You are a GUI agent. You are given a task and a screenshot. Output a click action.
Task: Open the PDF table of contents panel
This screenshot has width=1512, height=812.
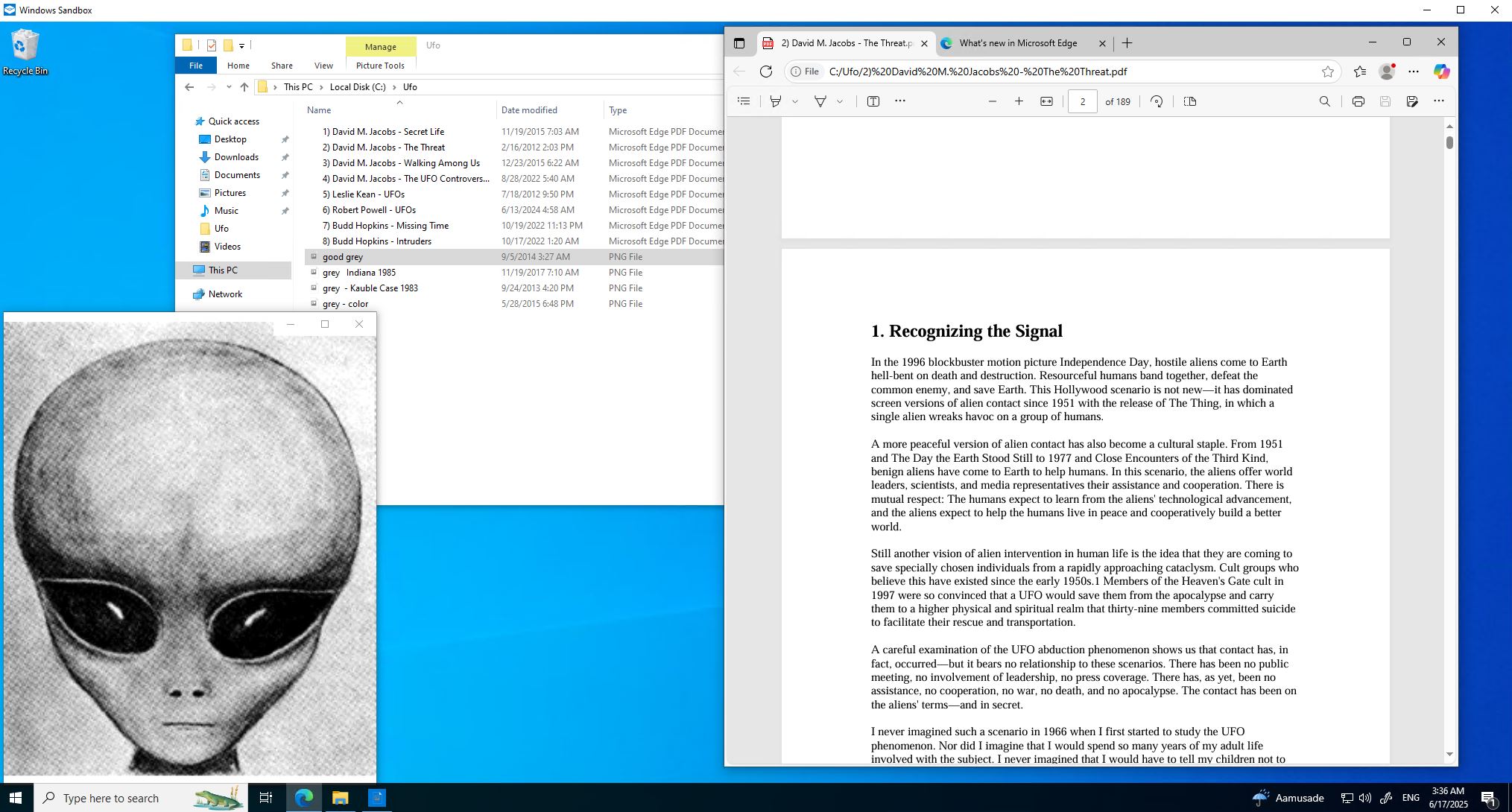[743, 101]
